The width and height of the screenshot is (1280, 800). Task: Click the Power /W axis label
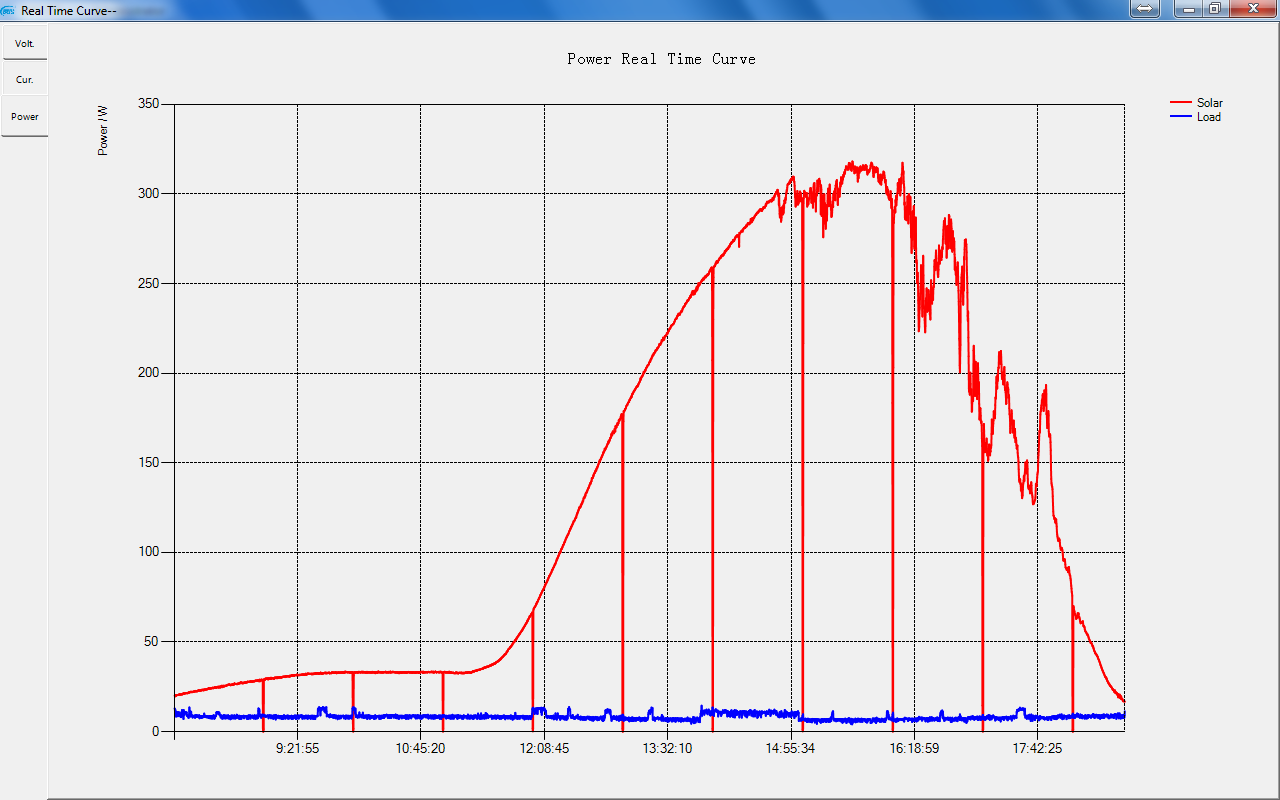(x=103, y=130)
